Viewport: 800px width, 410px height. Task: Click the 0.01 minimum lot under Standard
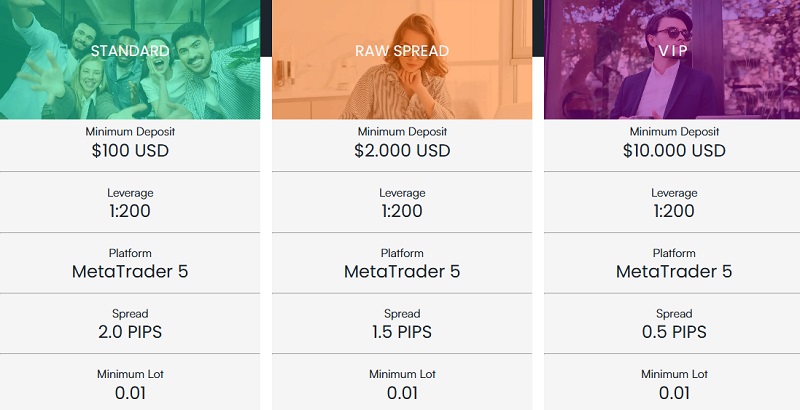coord(130,393)
